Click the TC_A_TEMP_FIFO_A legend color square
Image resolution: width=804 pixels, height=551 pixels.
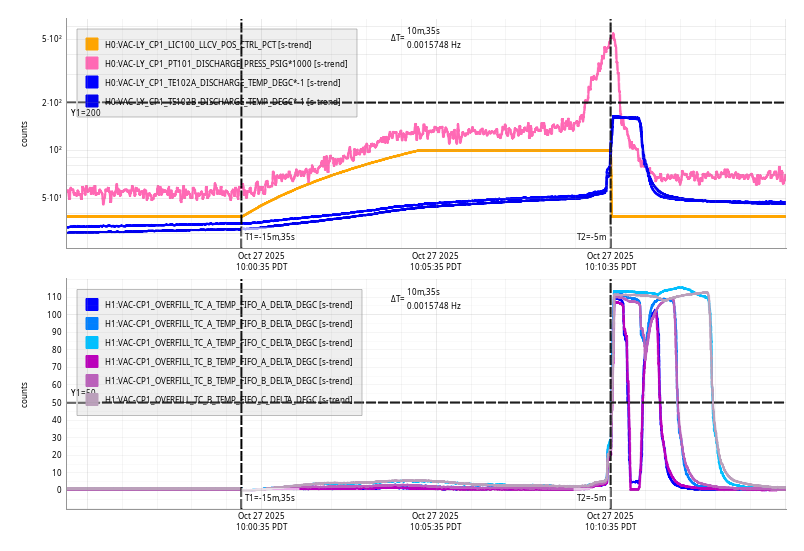tap(92, 304)
